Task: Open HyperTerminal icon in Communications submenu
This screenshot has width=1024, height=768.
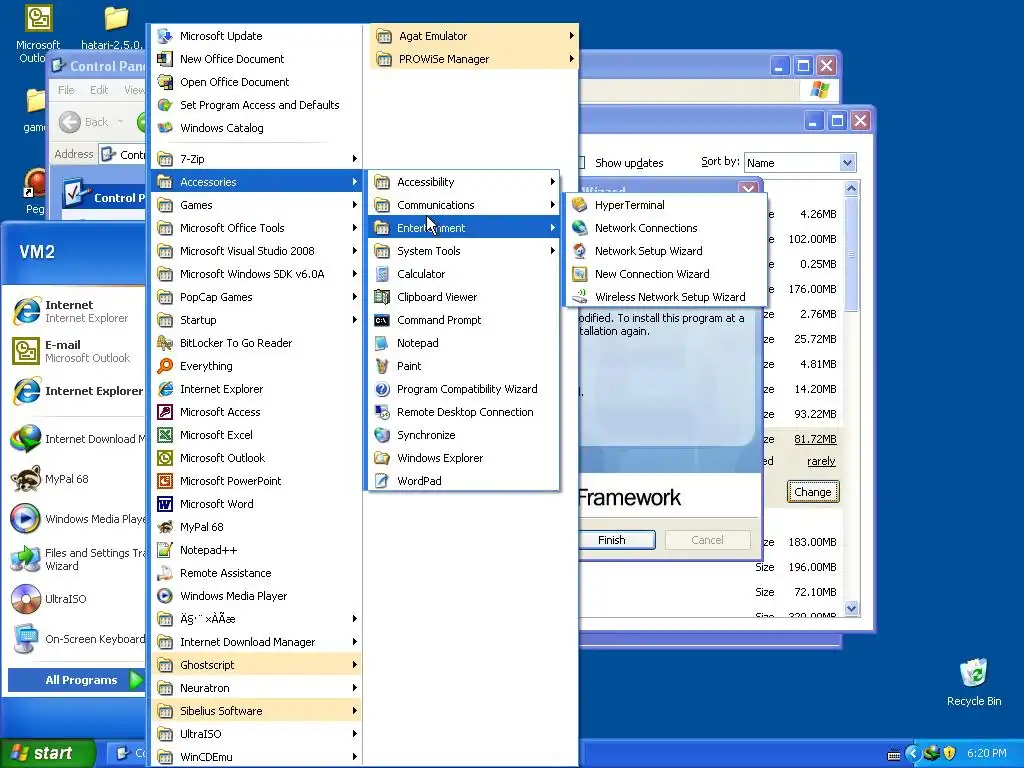Action: [579, 205]
